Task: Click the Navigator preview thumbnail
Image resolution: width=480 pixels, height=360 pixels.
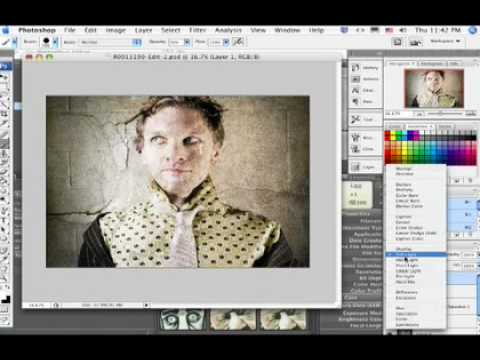Action: [x=434, y=88]
